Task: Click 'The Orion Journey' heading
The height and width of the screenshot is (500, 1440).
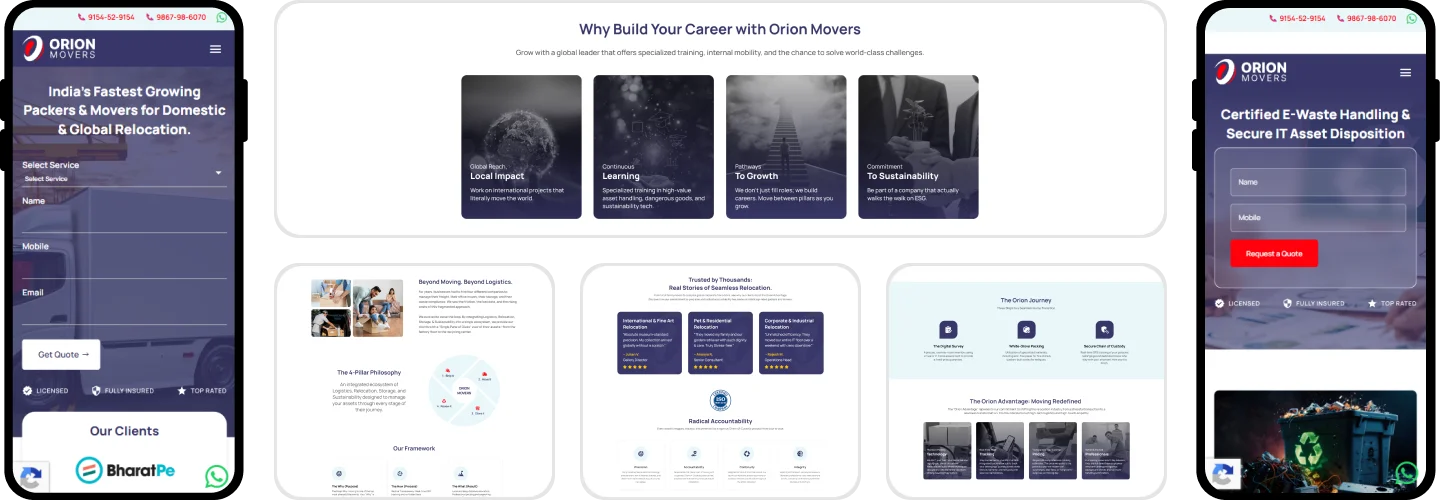Action: [1026, 300]
